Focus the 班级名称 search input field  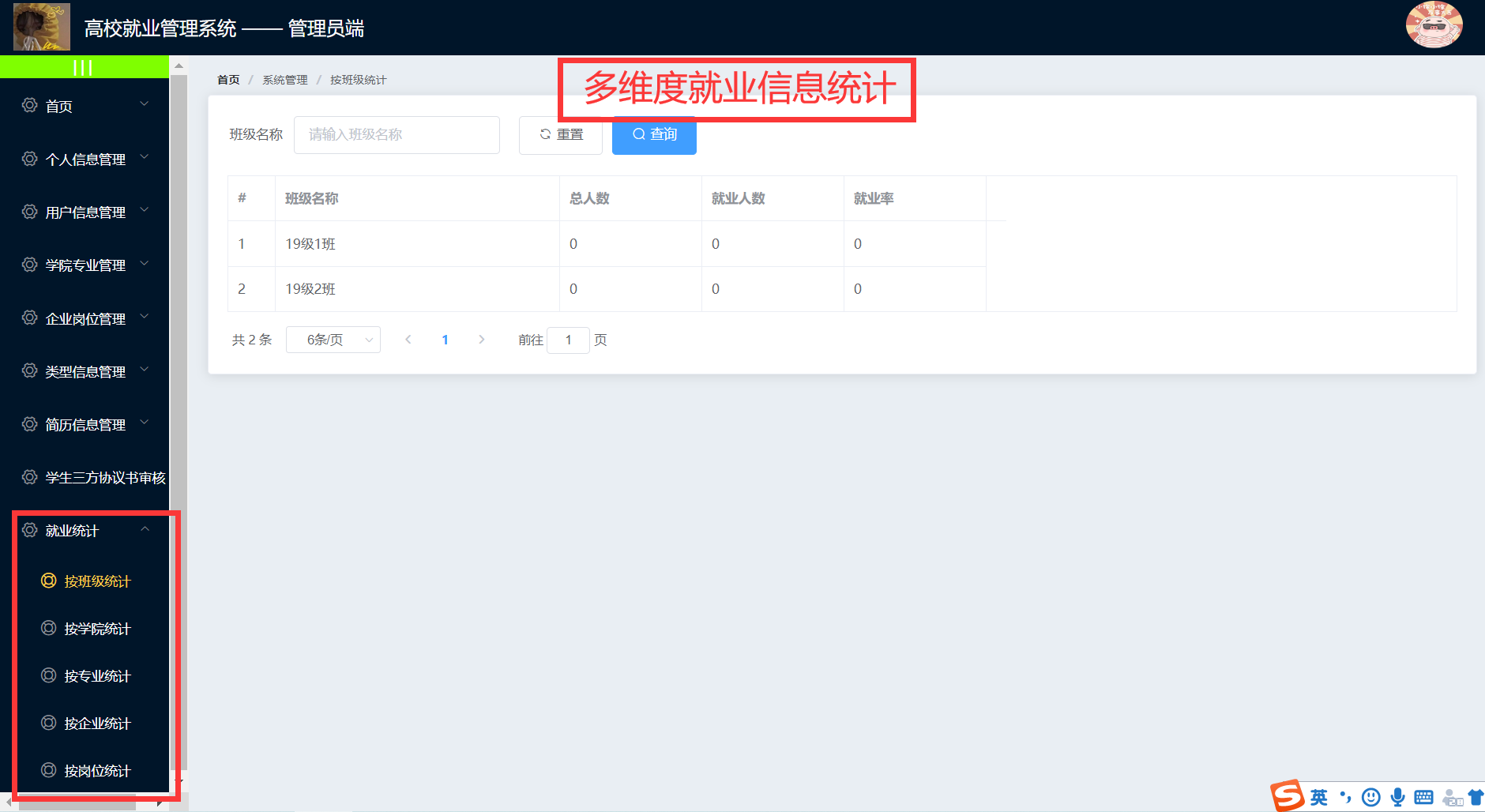(397, 135)
